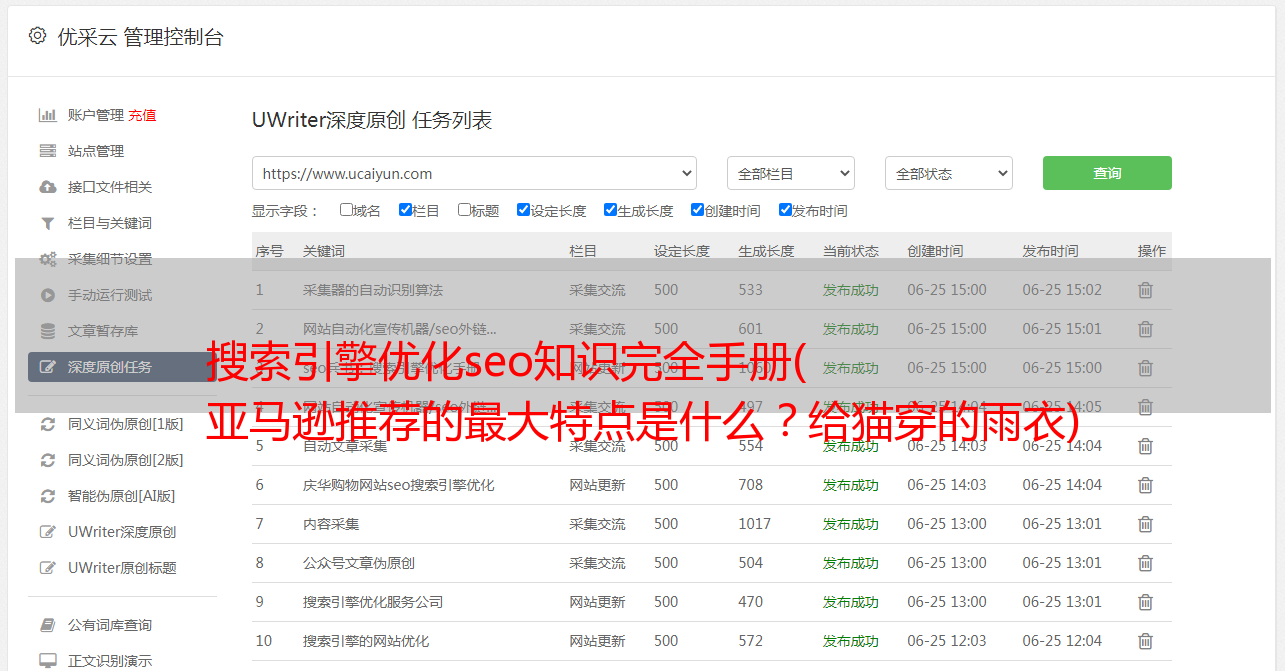1285x671 pixels.
Task: Click keyword 公众号文章伪原创
Action: [x=359, y=563]
